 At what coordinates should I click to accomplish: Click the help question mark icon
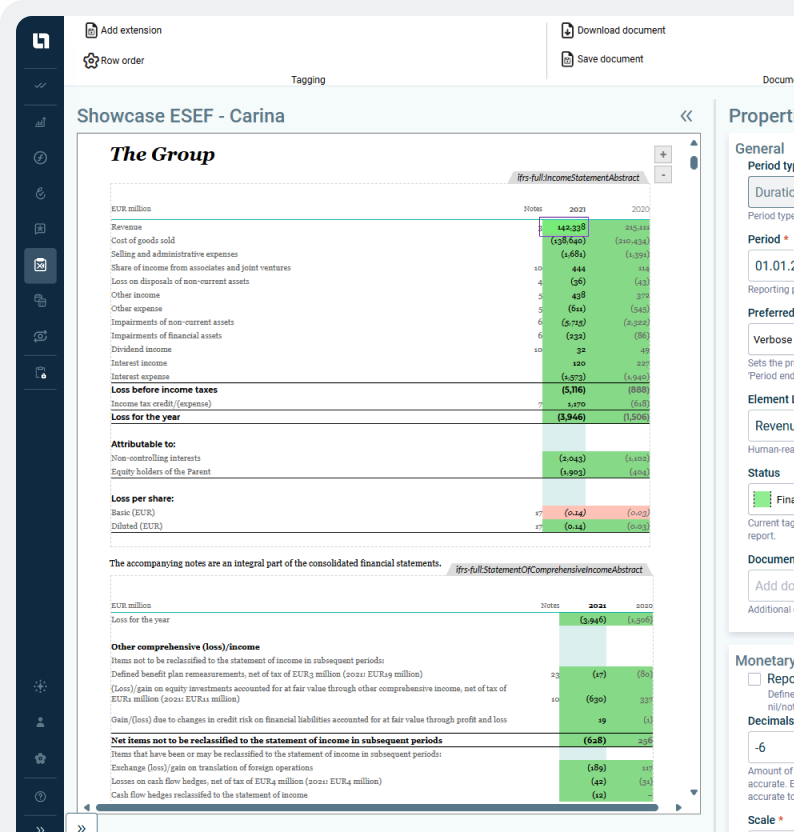41,797
